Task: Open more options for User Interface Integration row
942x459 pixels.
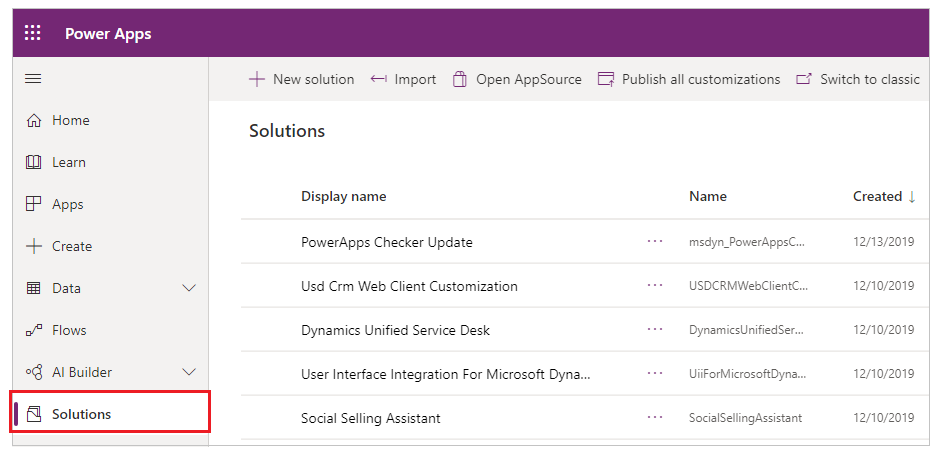Action: 655,374
